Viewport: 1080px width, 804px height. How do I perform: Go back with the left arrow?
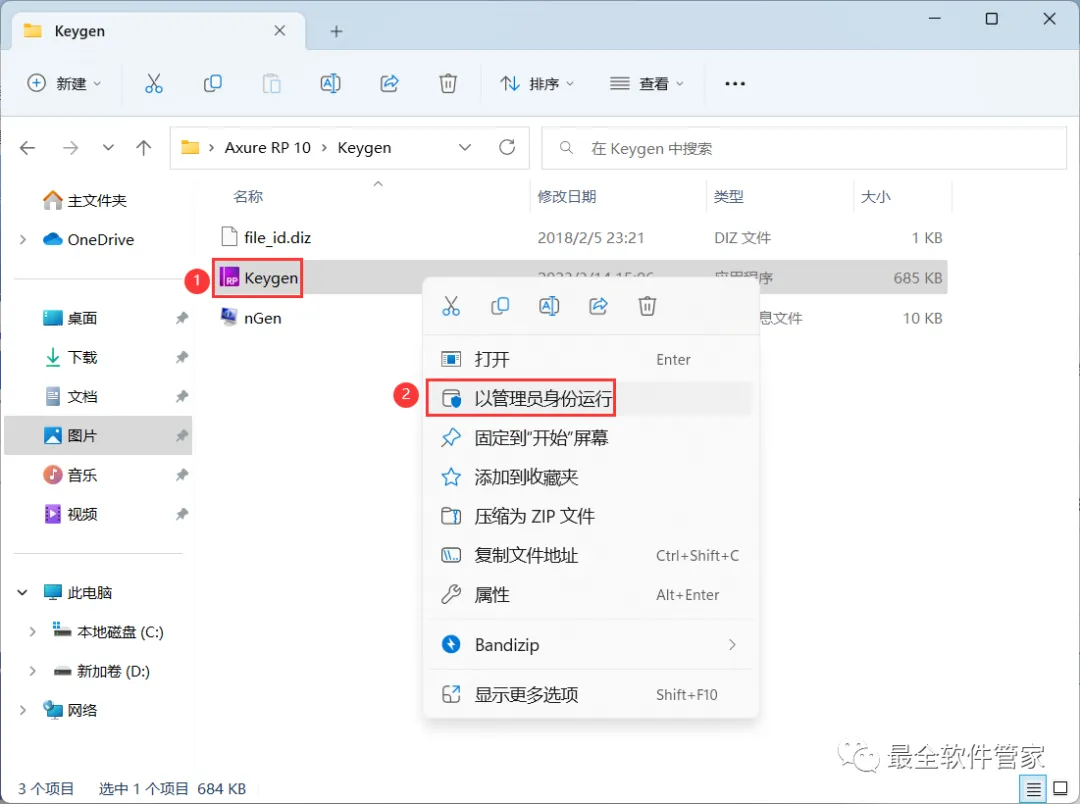pyautogui.click(x=28, y=147)
